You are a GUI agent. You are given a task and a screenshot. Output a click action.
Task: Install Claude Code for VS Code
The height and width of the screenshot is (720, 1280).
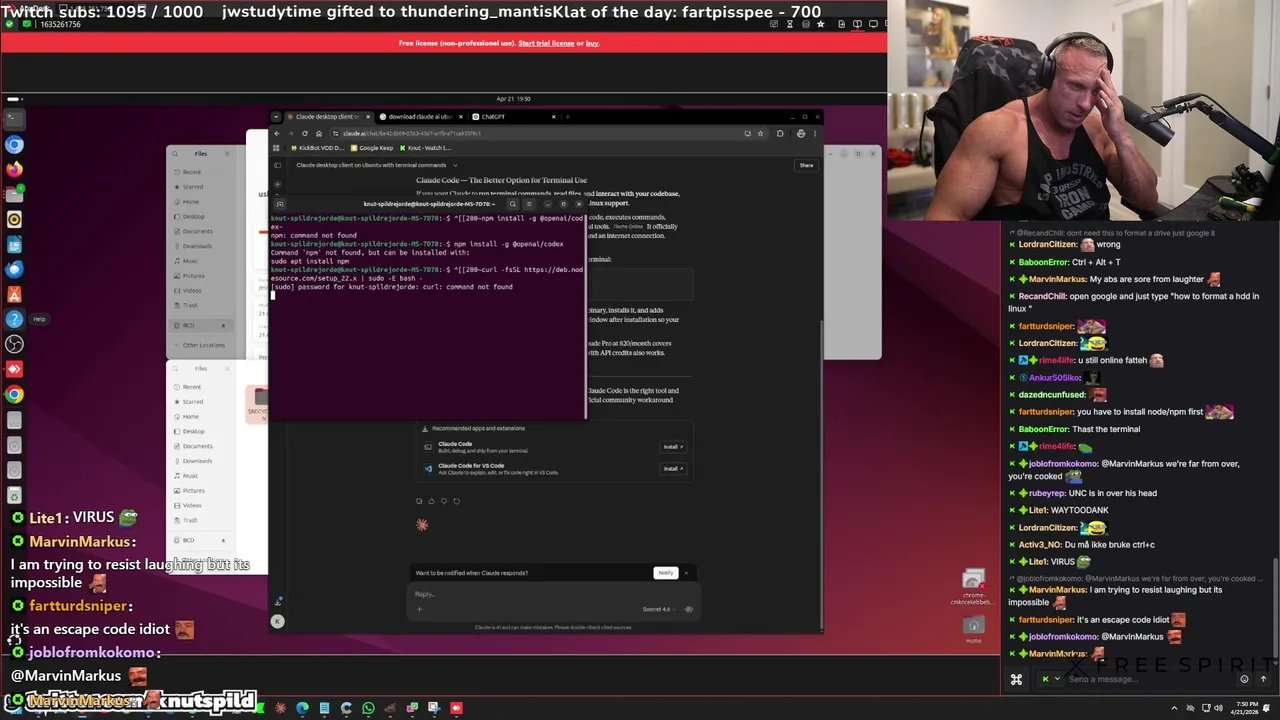coord(673,469)
